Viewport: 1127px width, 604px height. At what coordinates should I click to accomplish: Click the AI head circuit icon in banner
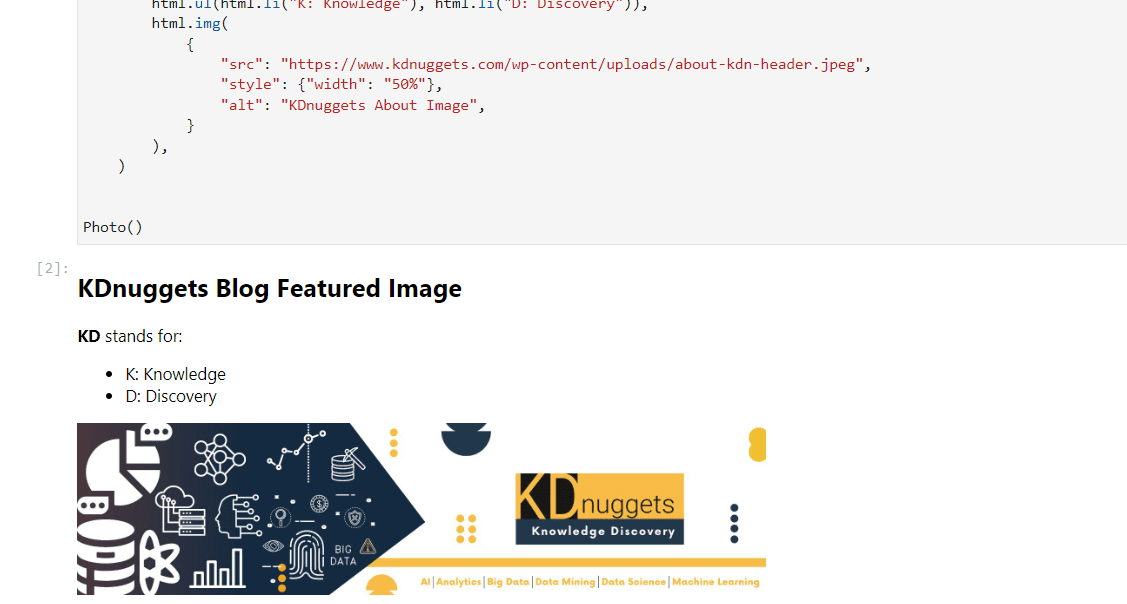[x=238, y=516]
